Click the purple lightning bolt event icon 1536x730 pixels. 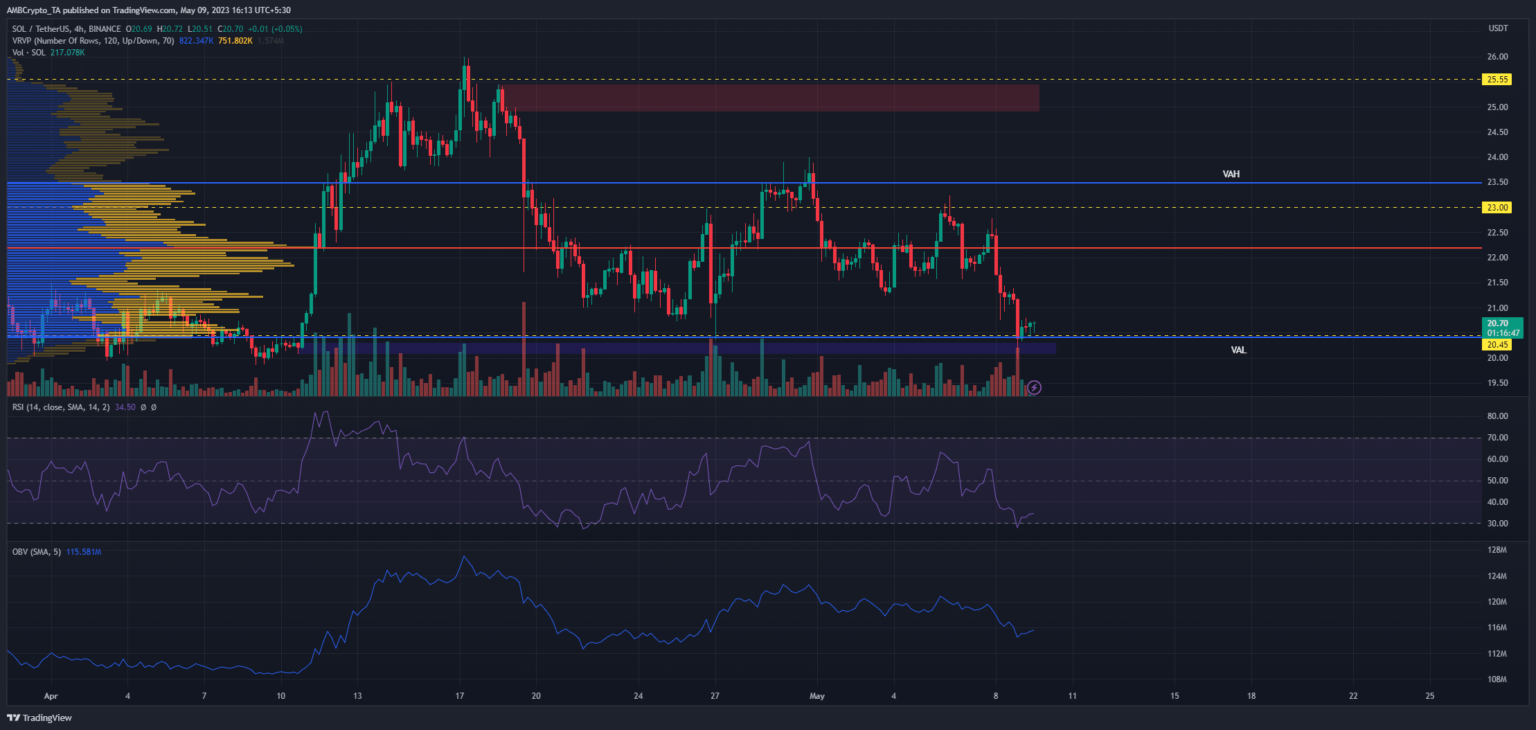tap(1034, 387)
